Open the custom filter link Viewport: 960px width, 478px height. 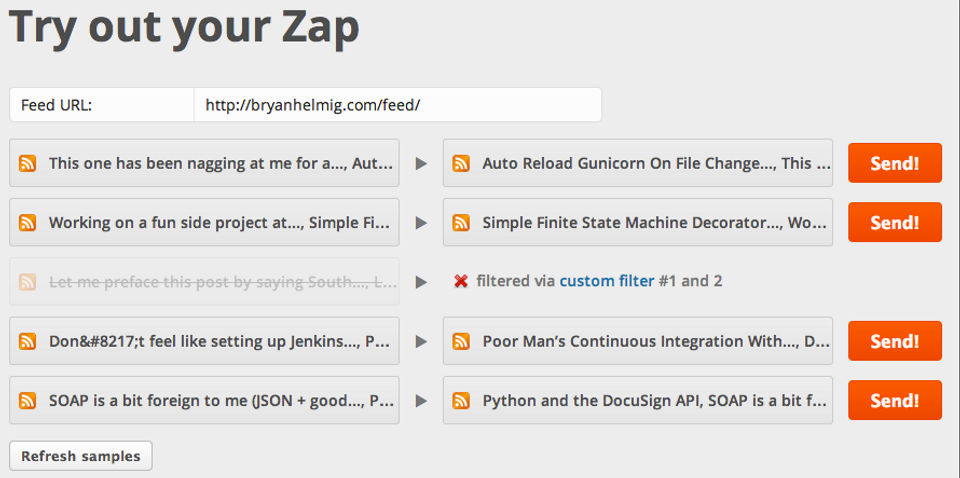click(607, 281)
